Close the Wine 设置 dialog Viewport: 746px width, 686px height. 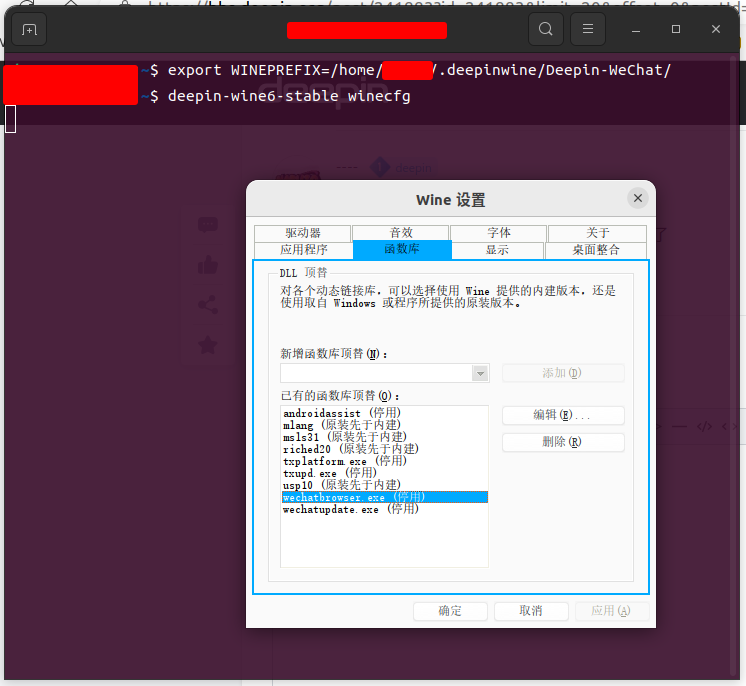[x=638, y=198]
